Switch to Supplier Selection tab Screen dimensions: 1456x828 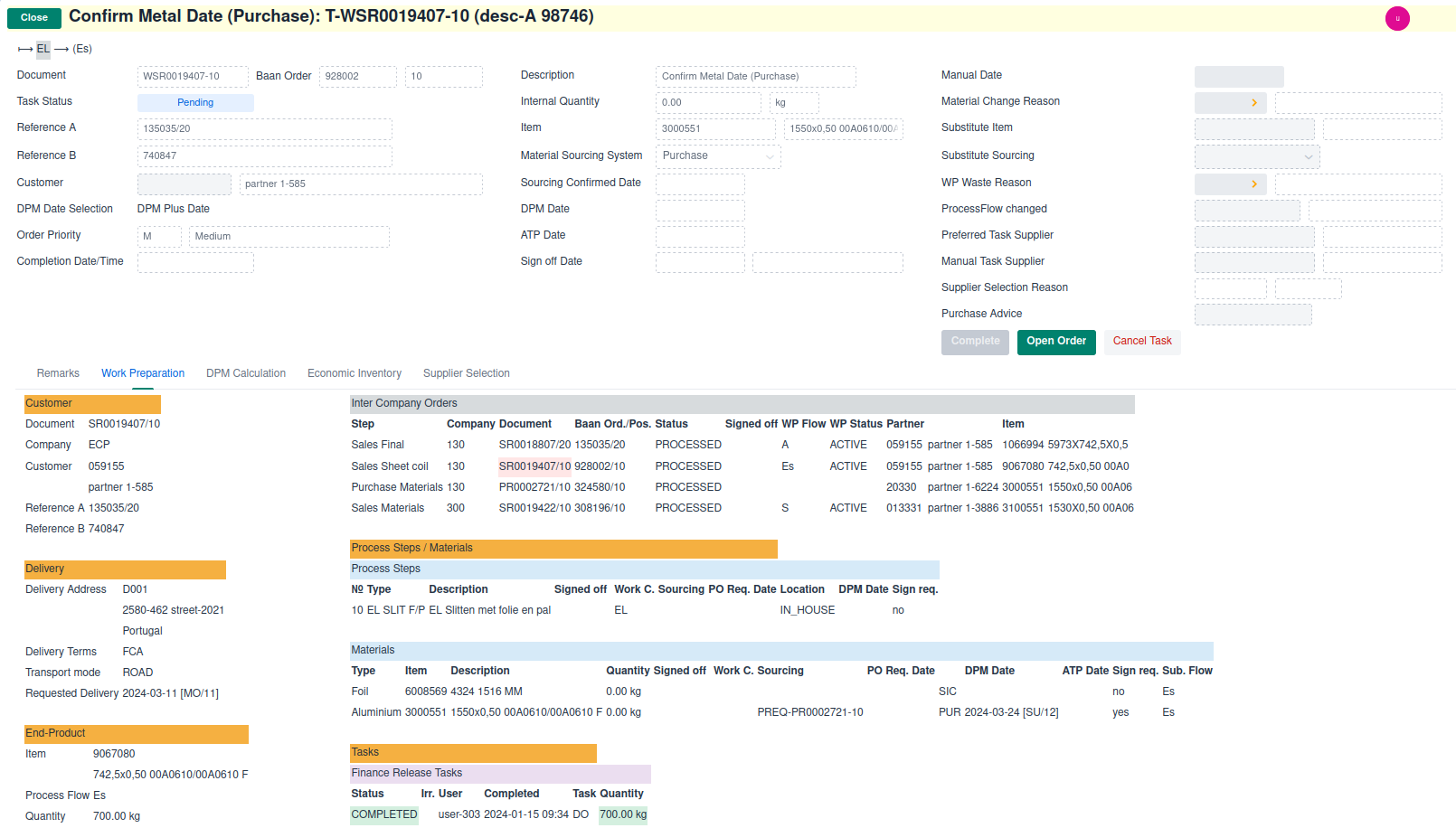(467, 373)
